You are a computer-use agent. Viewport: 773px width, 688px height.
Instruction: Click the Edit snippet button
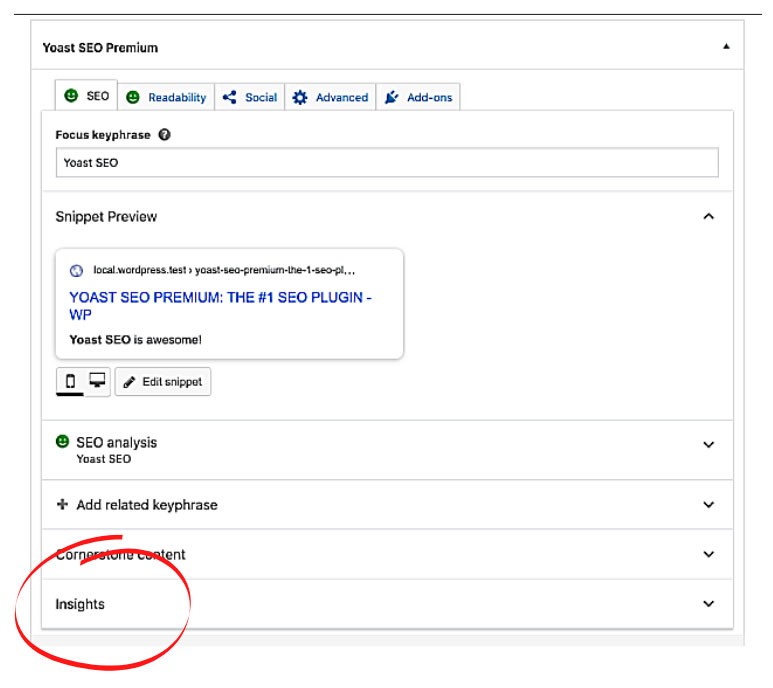point(163,381)
